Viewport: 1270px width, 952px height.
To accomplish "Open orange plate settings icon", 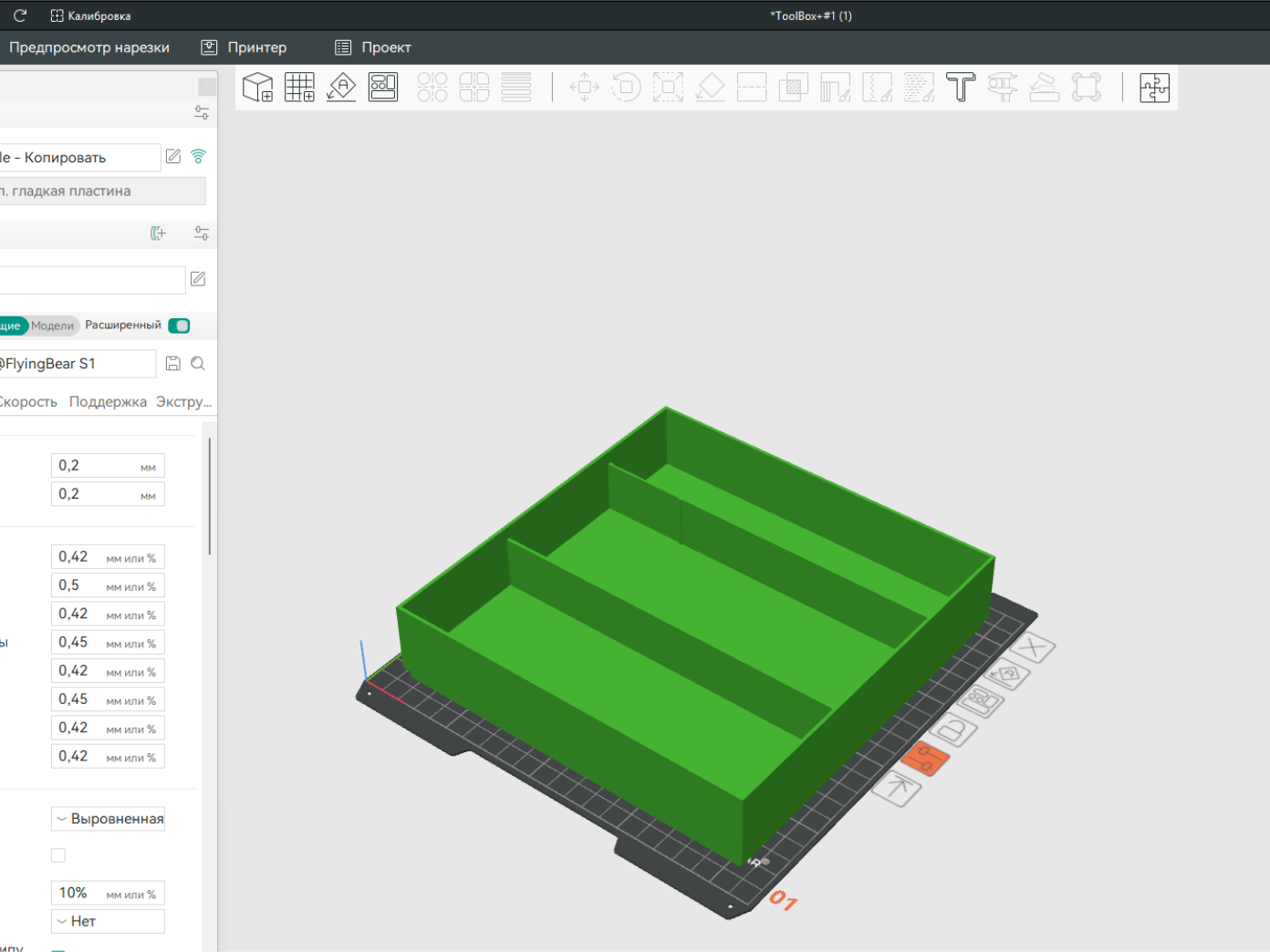I will 925,759.
